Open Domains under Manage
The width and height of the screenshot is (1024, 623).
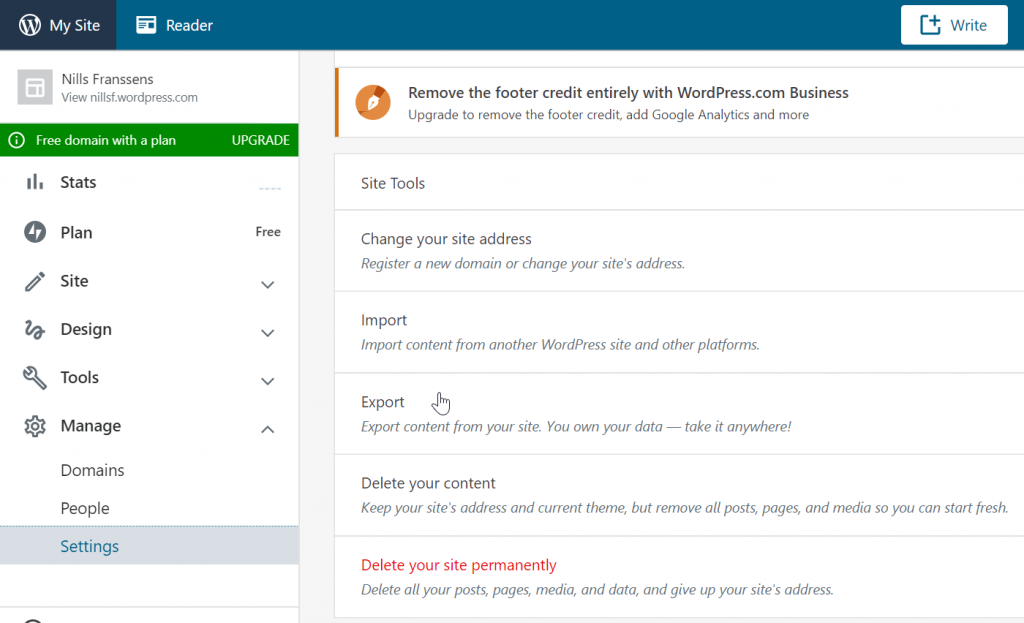pyautogui.click(x=92, y=470)
